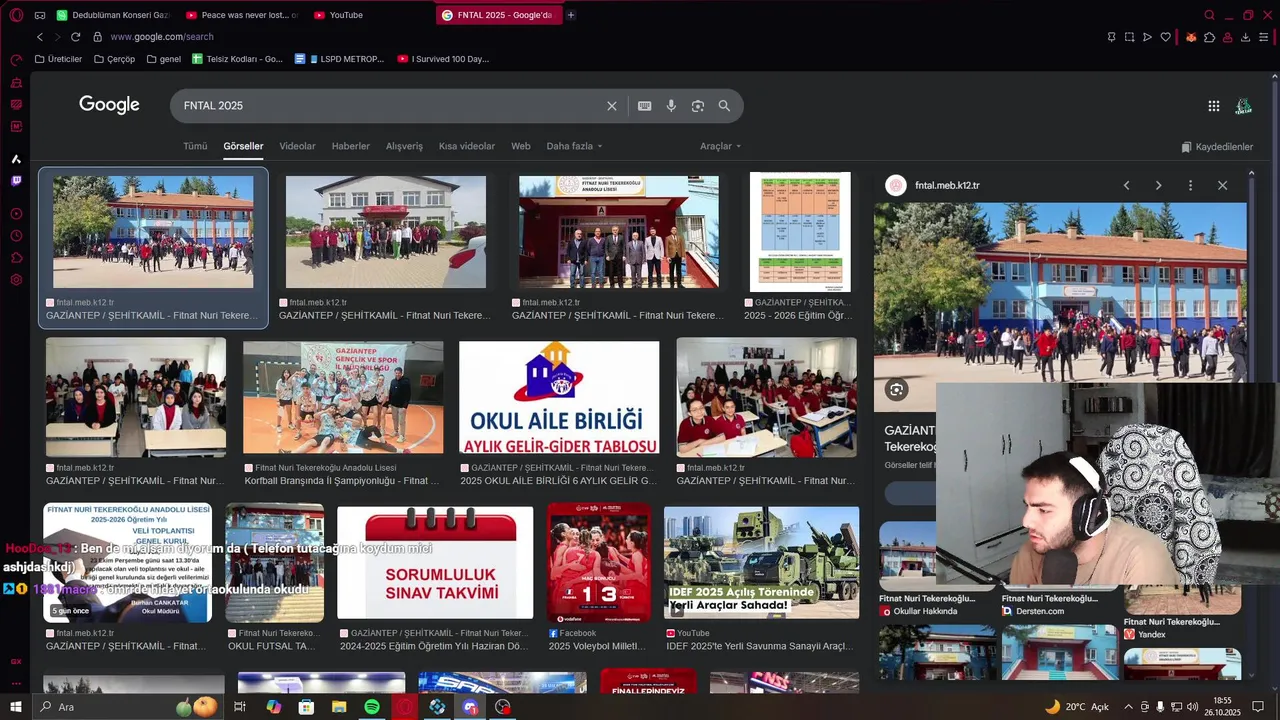This screenshot has height=720, width=1280.
Task: Close the image preview panel
Action: (1222, 186)
